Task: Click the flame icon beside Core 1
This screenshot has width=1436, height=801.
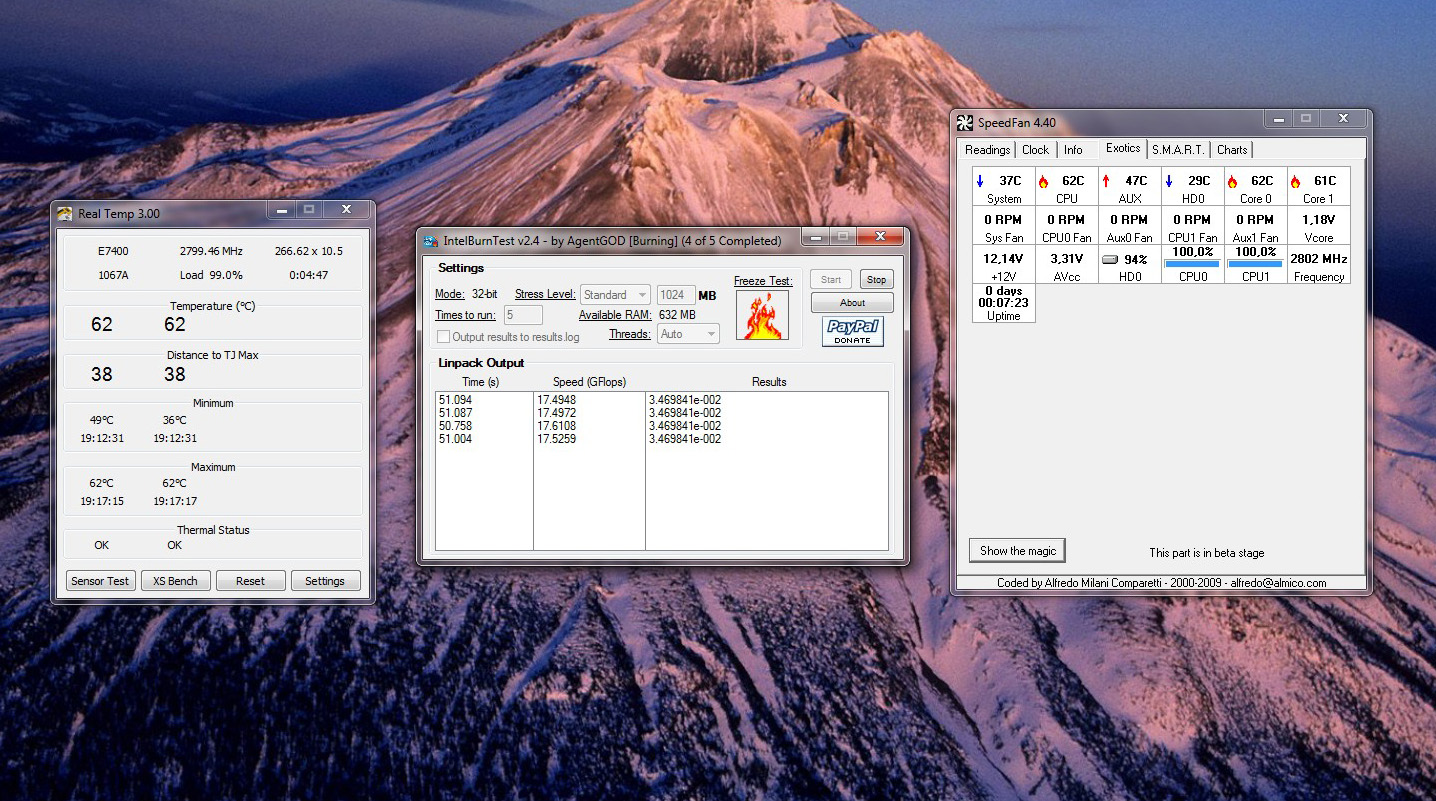Action: click(1295, 181)
